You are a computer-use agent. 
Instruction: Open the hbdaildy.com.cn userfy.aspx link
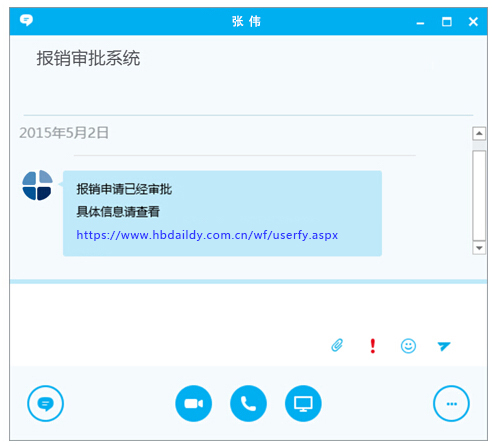[x=207, y=235]
